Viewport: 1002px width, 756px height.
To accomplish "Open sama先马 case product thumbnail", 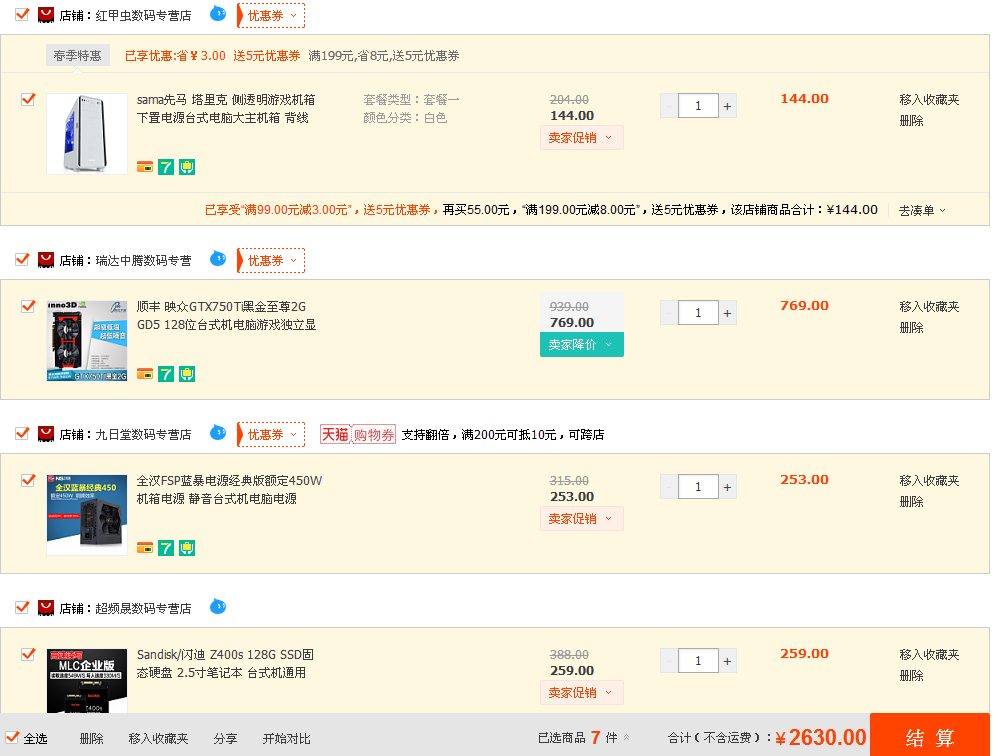I will pyautogui.click(x=87, y=134).
